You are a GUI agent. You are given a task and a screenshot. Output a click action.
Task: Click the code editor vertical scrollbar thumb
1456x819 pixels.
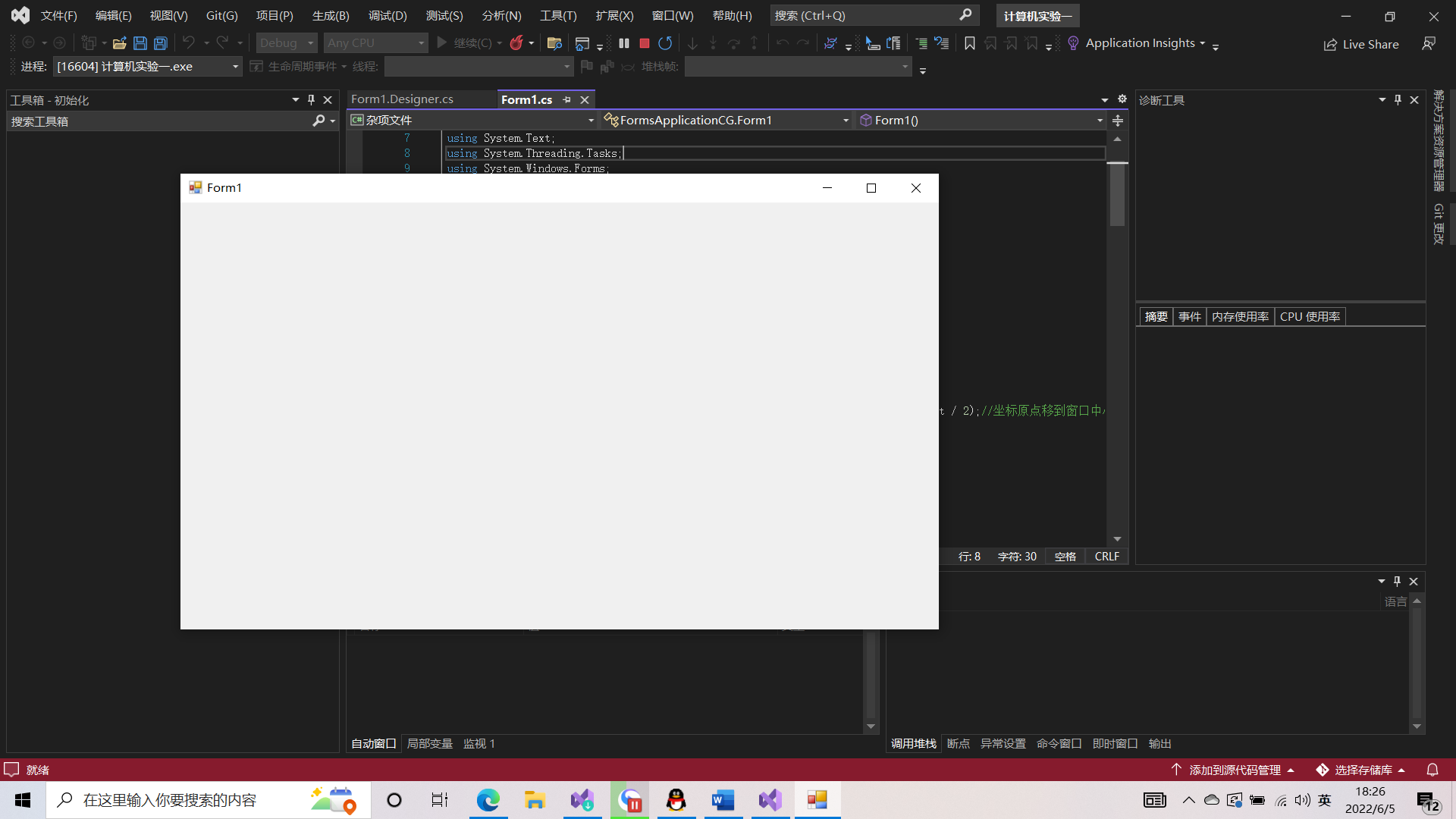[x=1117, y=195]
